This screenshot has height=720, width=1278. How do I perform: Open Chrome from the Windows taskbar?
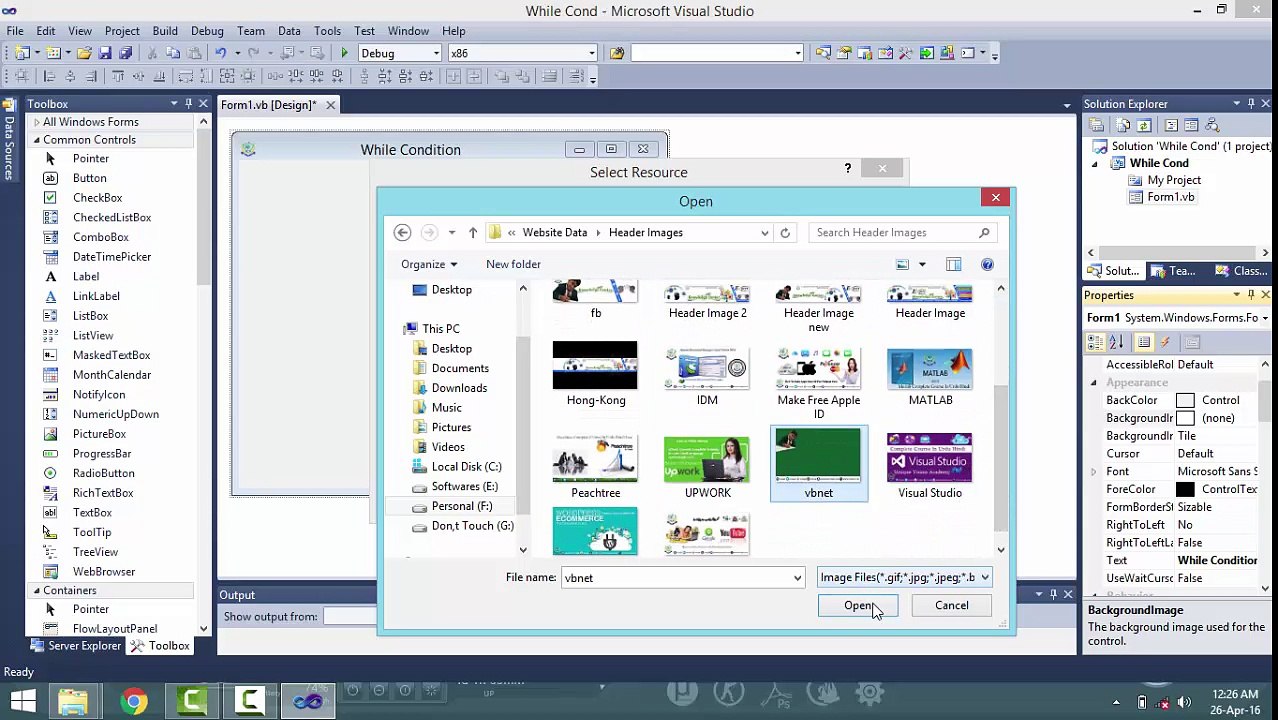tap(134, 701)
